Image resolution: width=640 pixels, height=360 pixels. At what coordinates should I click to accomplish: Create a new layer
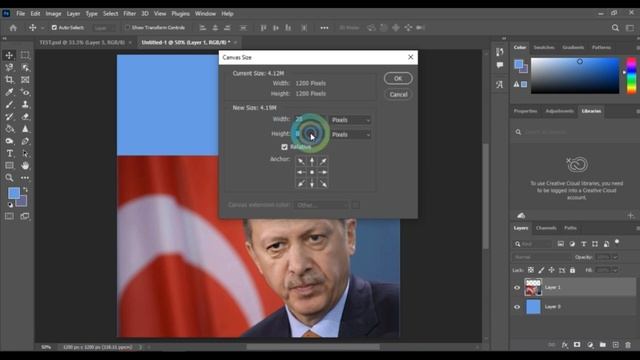click(616, 345)
